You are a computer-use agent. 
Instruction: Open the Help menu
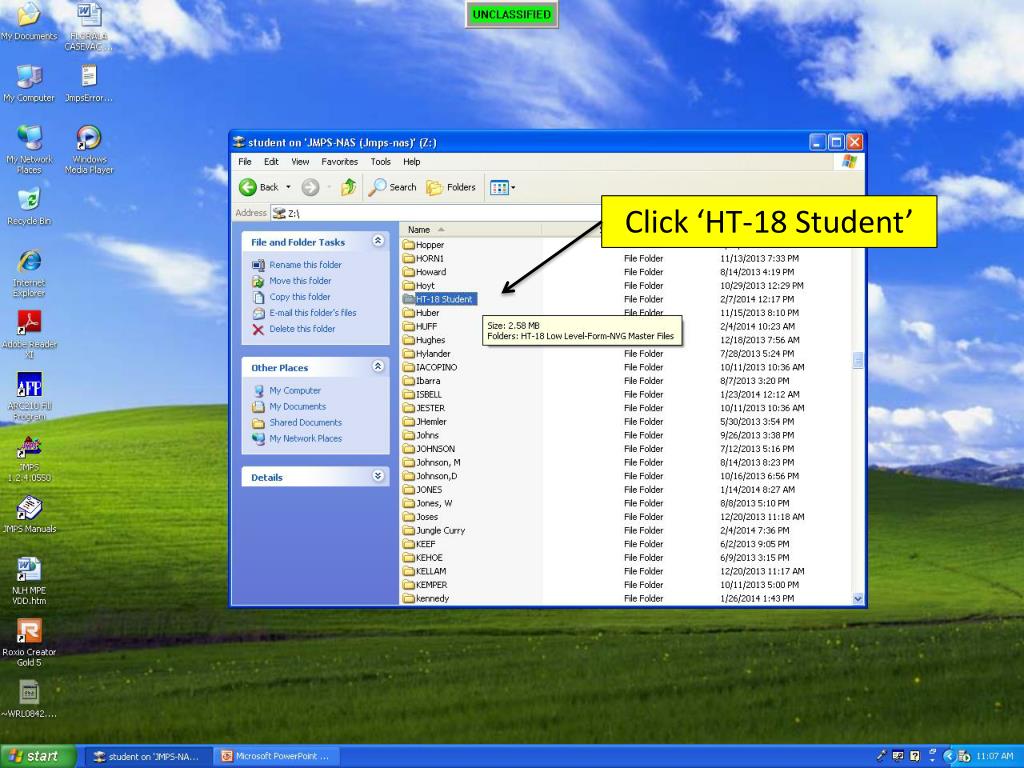tap(411, 161)
